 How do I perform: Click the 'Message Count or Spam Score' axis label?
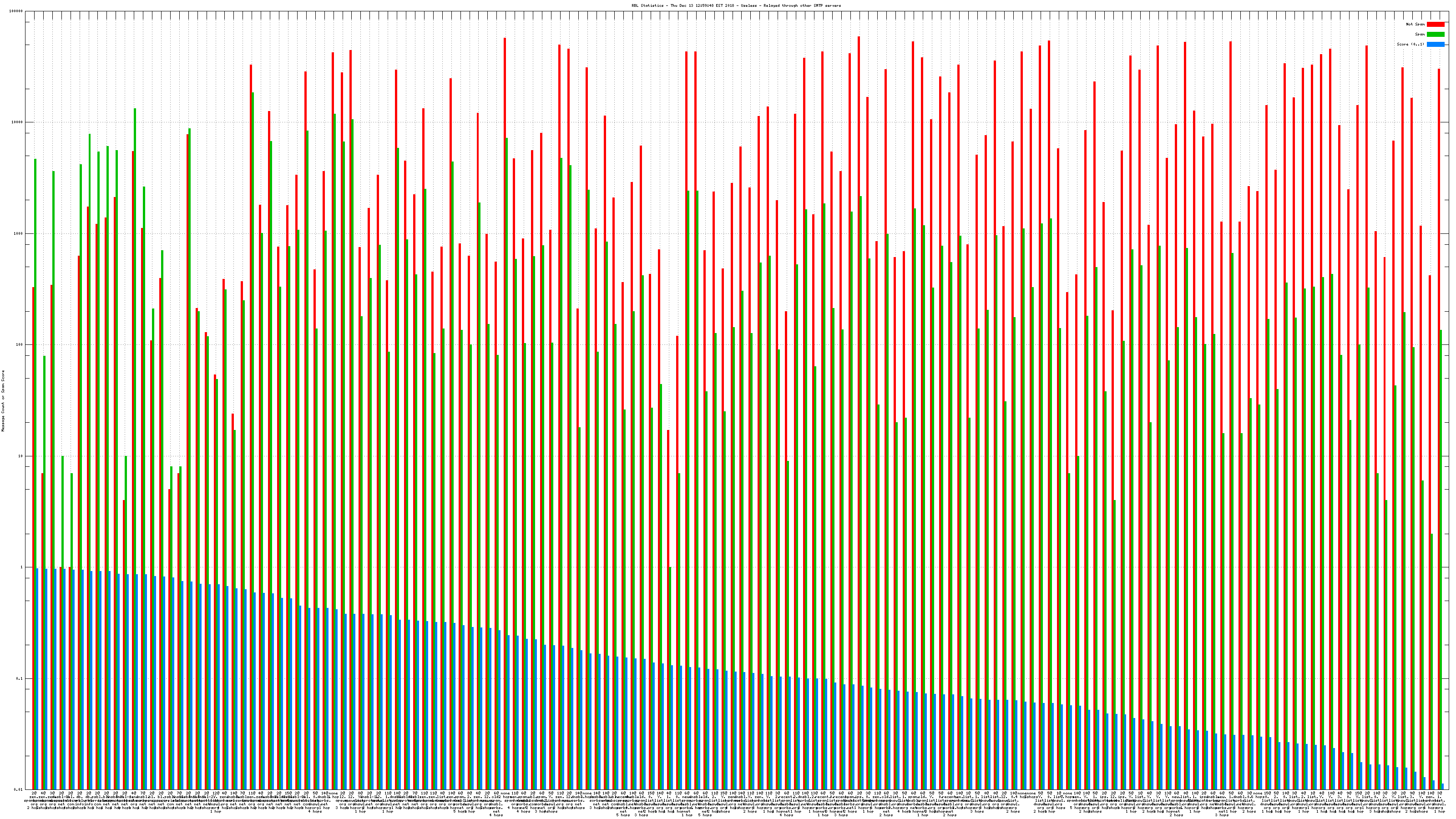[3, 401]
